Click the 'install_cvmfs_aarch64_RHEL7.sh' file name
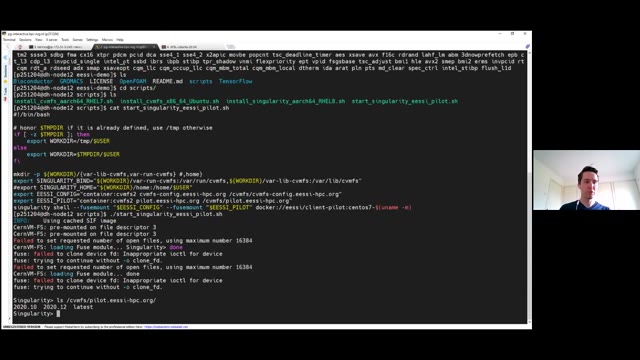The image size is (640, 360). click(63, 101)
